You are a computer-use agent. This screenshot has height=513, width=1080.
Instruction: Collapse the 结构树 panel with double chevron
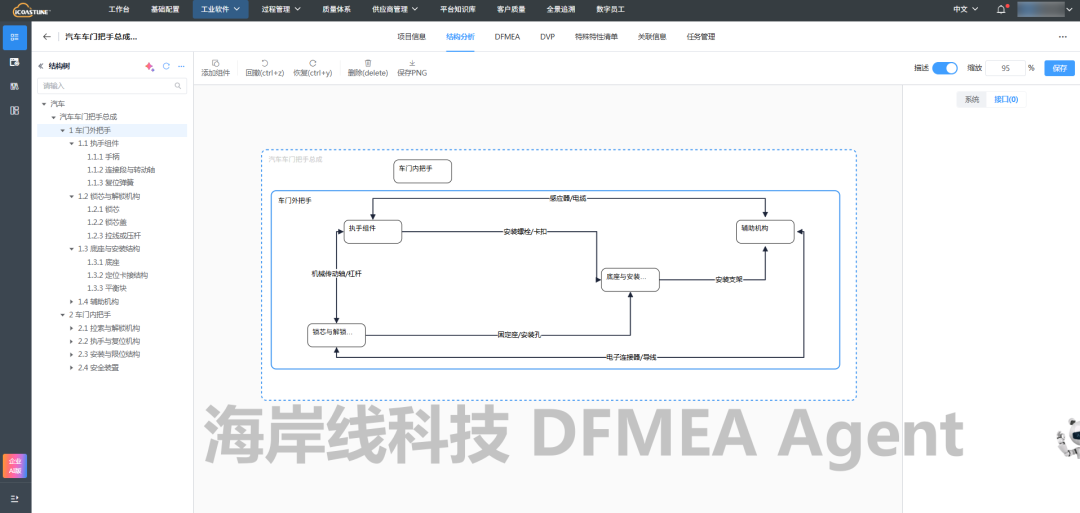click(41, 66)
